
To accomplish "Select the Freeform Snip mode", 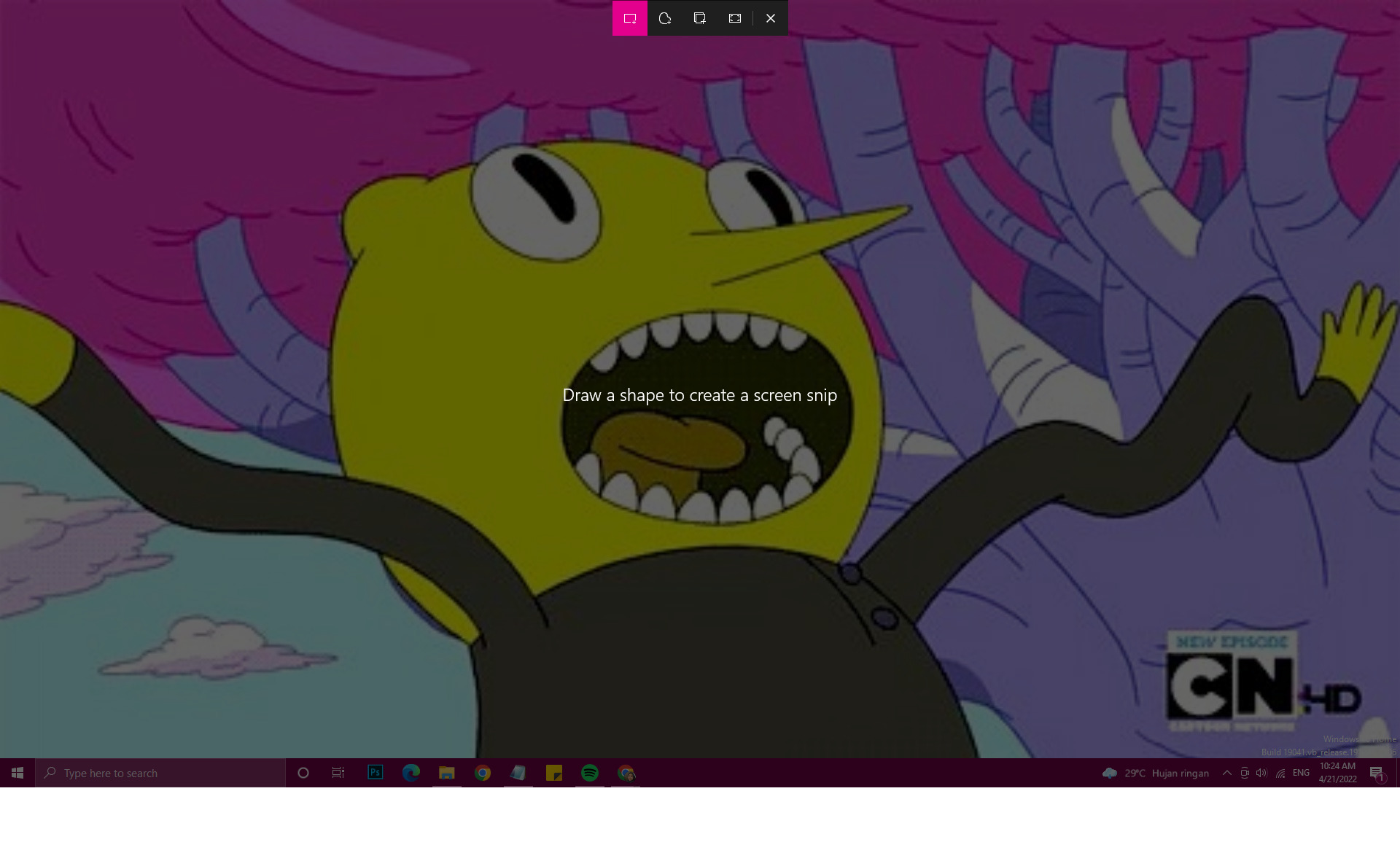I will click(x=665, y=18).
